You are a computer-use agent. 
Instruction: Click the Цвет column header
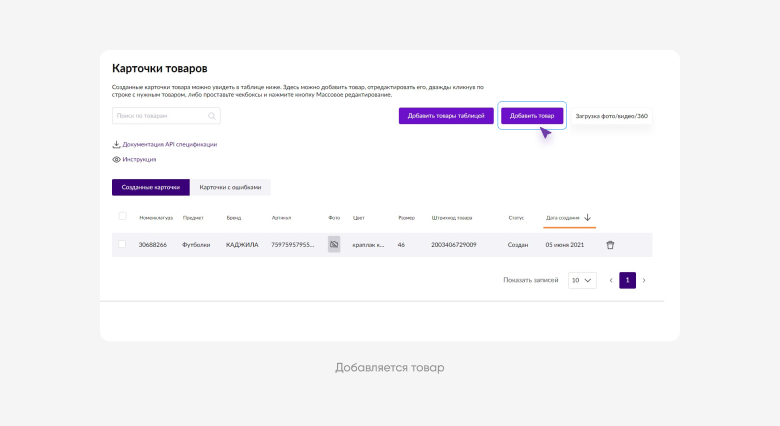coord(359,218)
